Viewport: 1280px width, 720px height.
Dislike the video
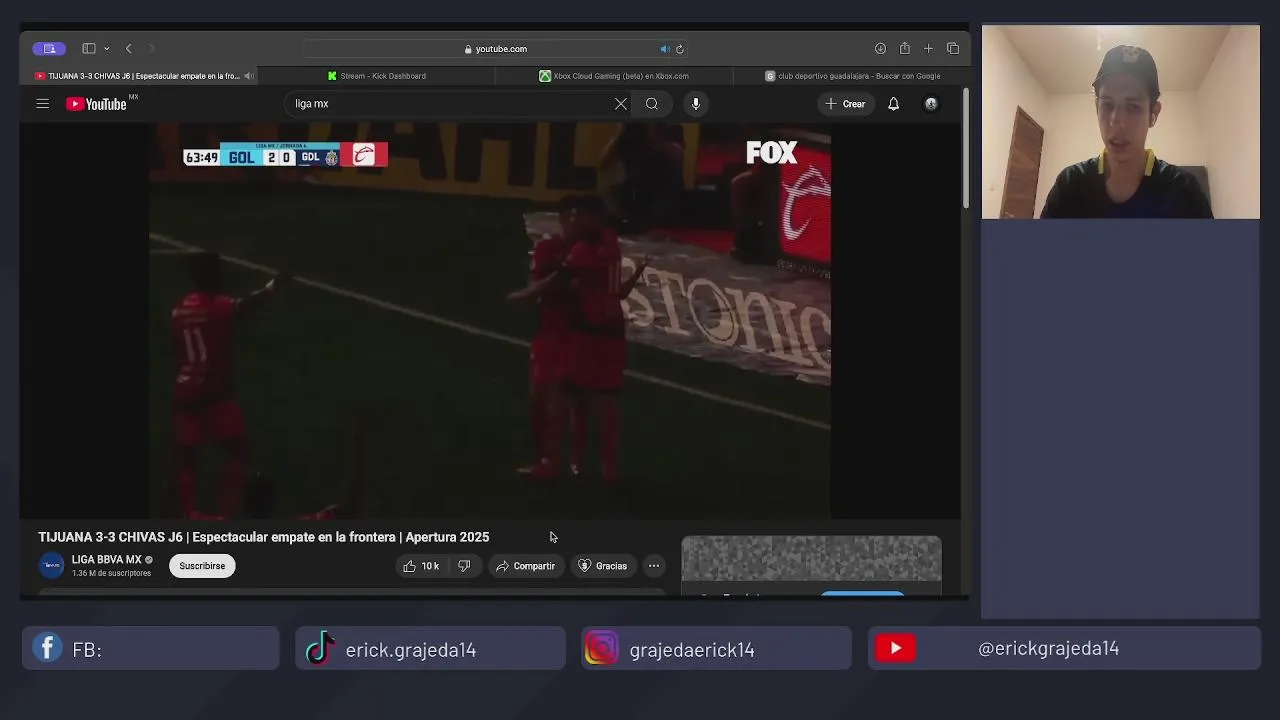click(x=464, y=566)
